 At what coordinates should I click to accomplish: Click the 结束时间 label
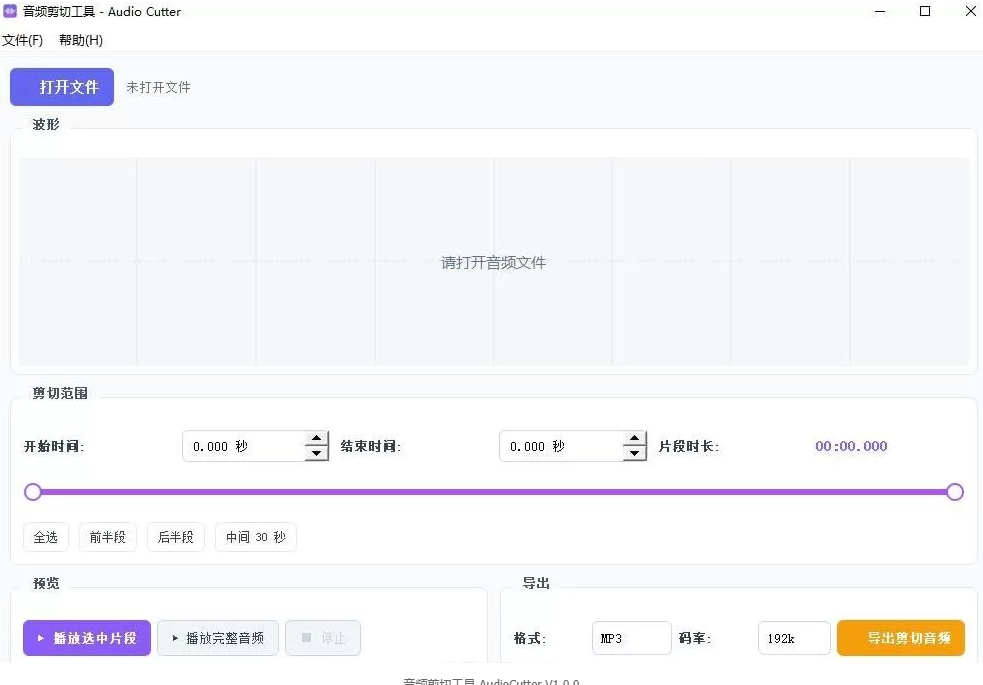tap(371, 446)
